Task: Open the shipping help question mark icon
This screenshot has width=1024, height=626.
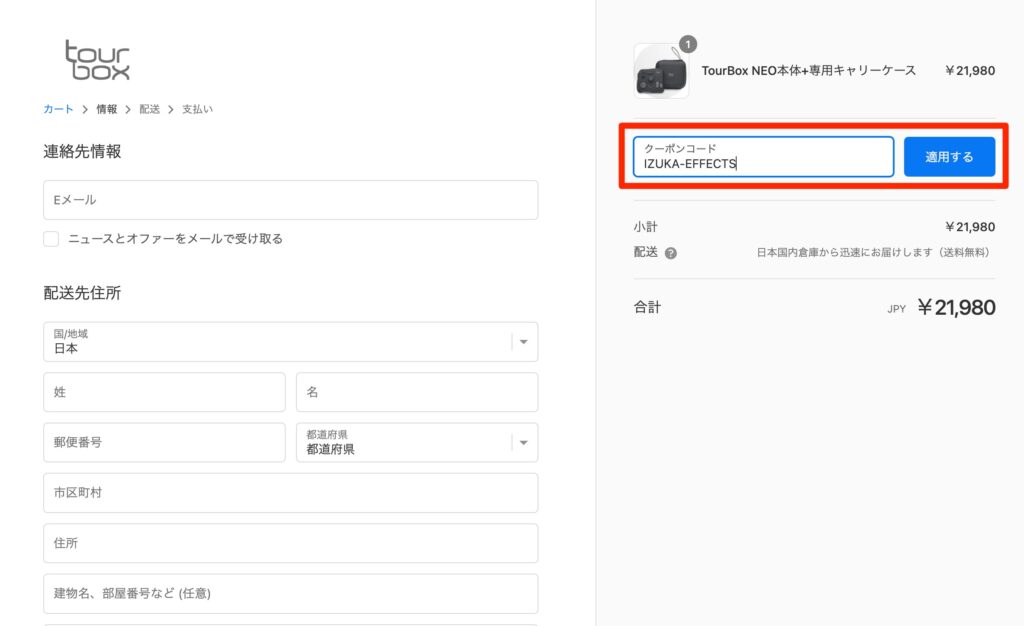Action: tap(670, 253)
